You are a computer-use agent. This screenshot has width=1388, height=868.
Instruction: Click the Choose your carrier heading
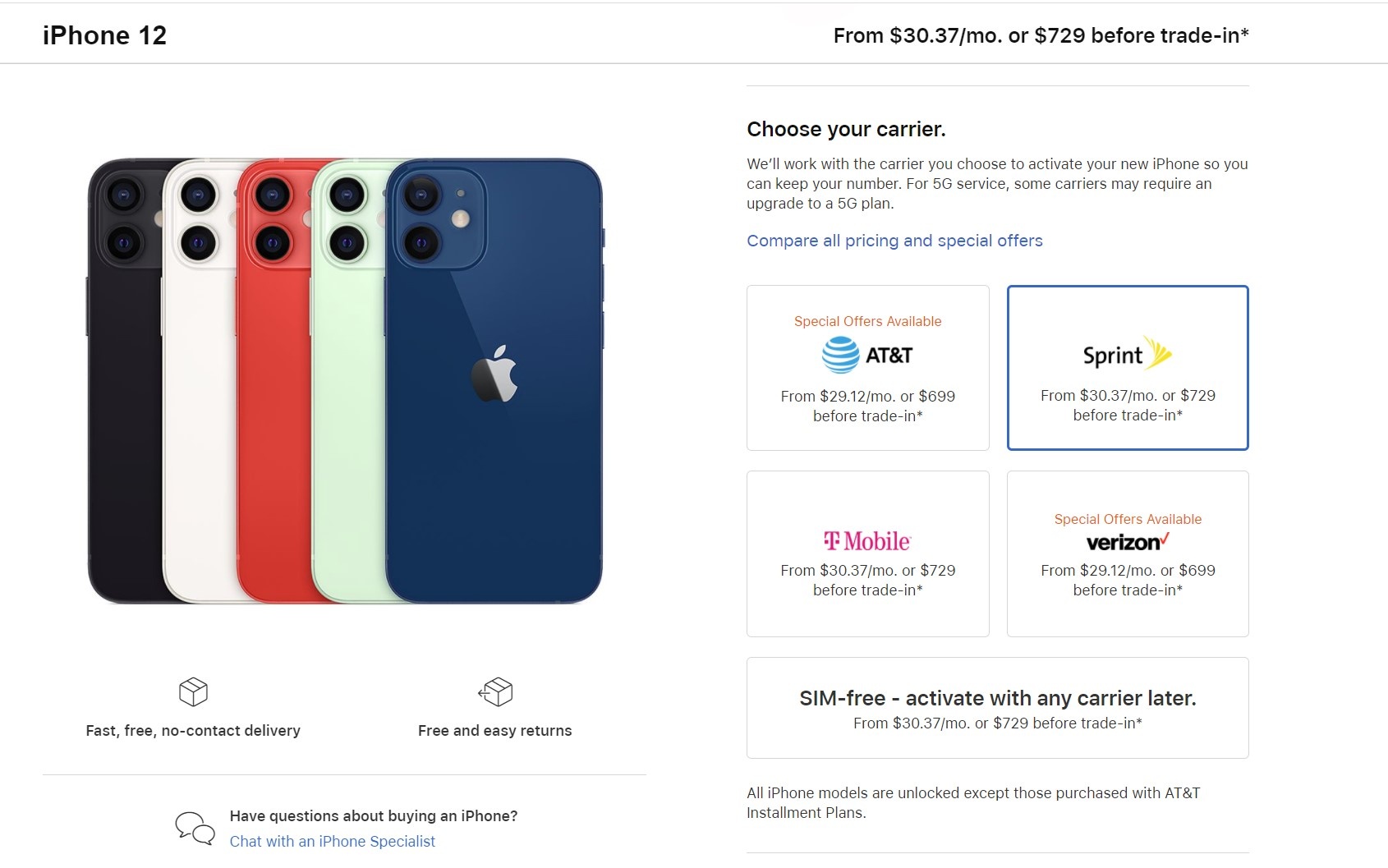click(846, 128)
